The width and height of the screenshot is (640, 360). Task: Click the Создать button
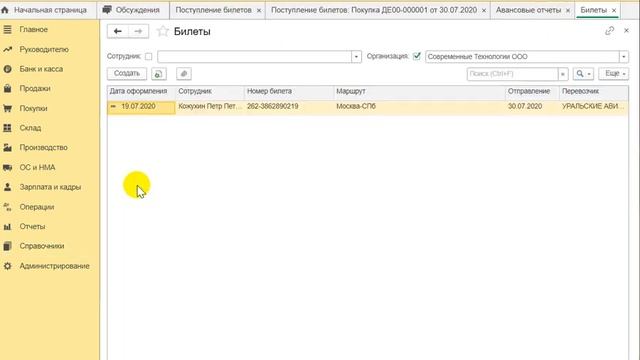127,74
